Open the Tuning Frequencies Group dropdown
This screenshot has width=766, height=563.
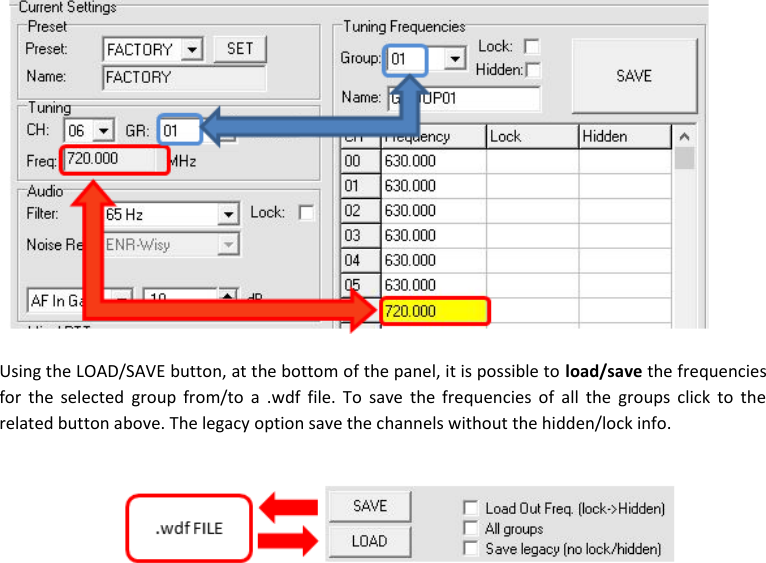[x=455, y=59]
